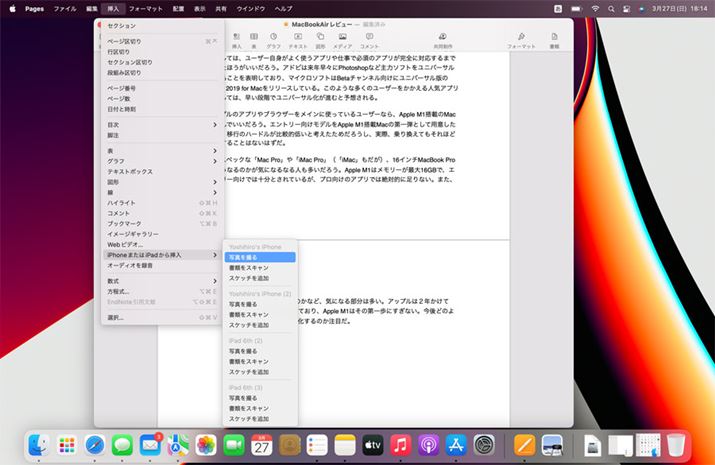Choose Webビデオ… in the menu
Screen dimensions: 715x465
click(161, 244)
